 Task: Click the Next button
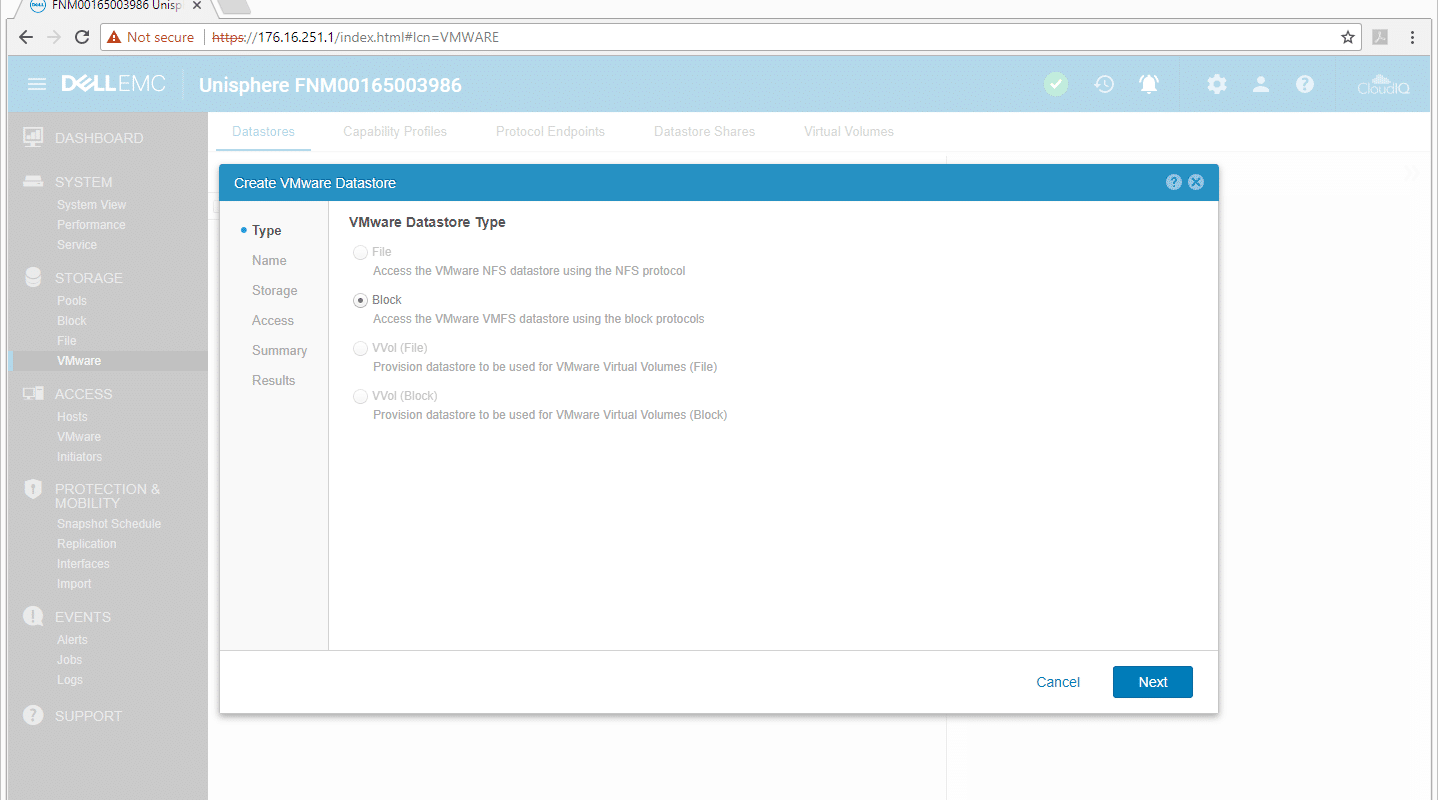tap(1152, 682)
